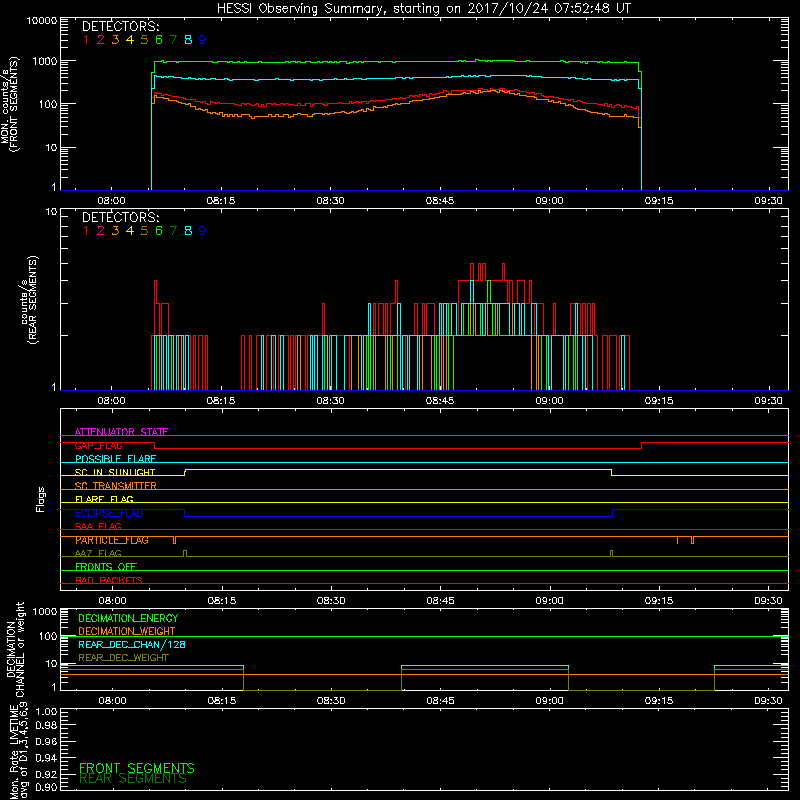This screenshot has height=800, width=800.
Task: Click REAR SEGMENTS label in livetime plot
Action: [133, 779]
